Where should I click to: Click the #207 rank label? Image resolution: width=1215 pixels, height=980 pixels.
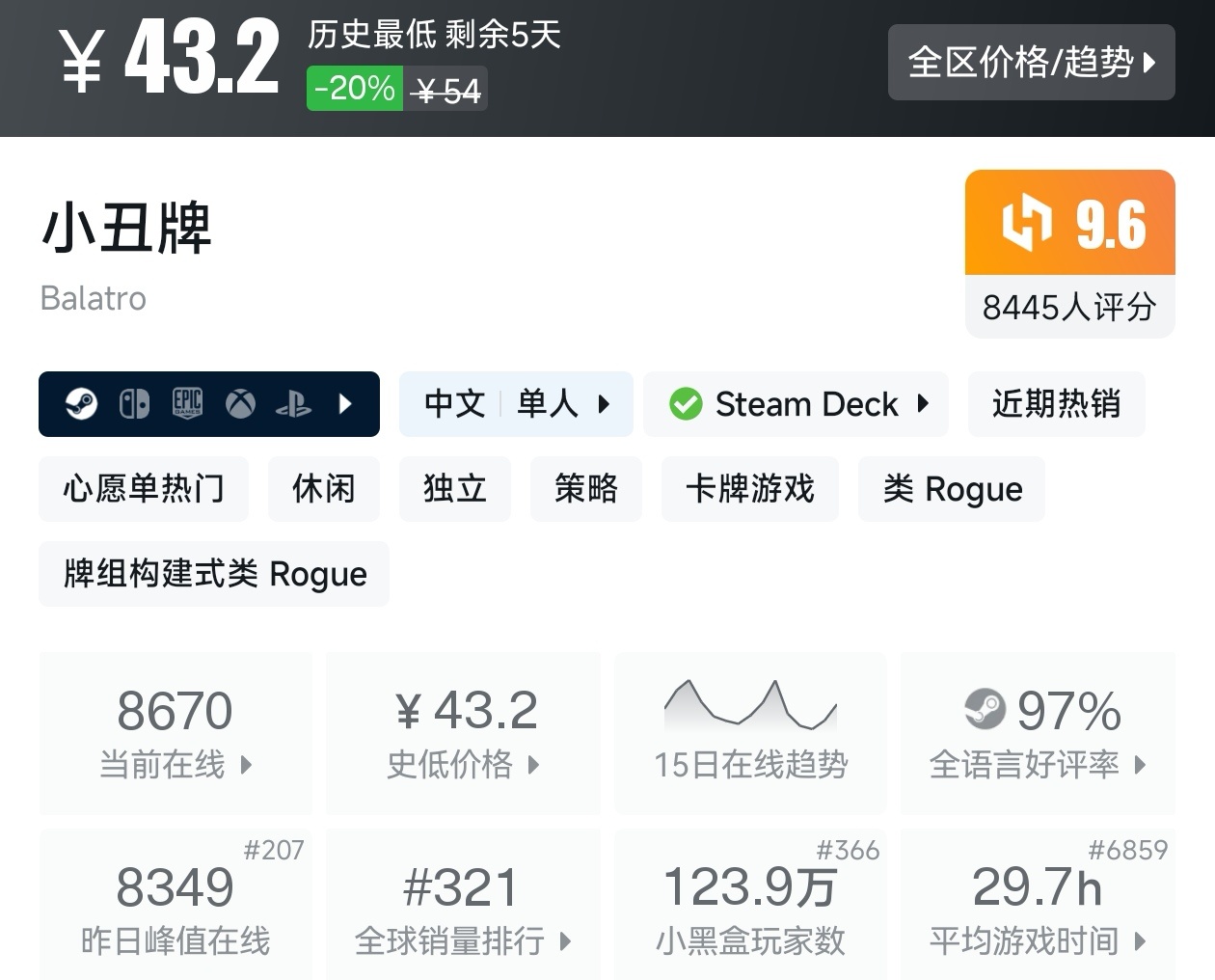[274, 850]
